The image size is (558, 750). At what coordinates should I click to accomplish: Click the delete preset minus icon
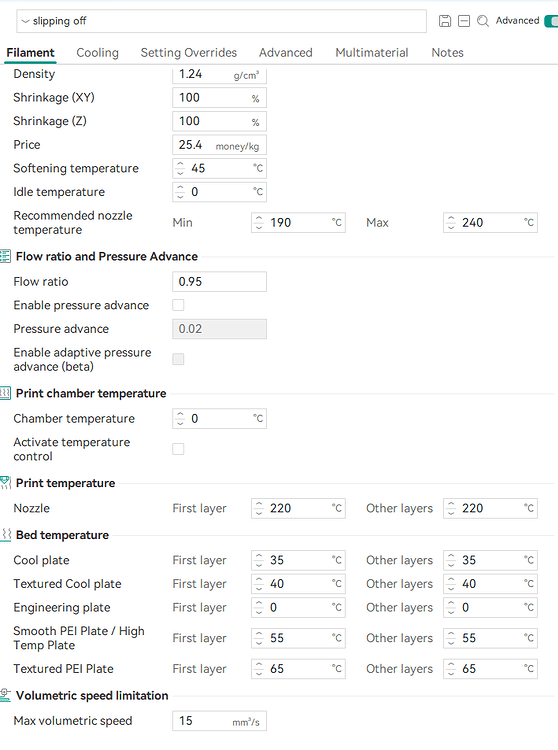[x=464, y=21]
